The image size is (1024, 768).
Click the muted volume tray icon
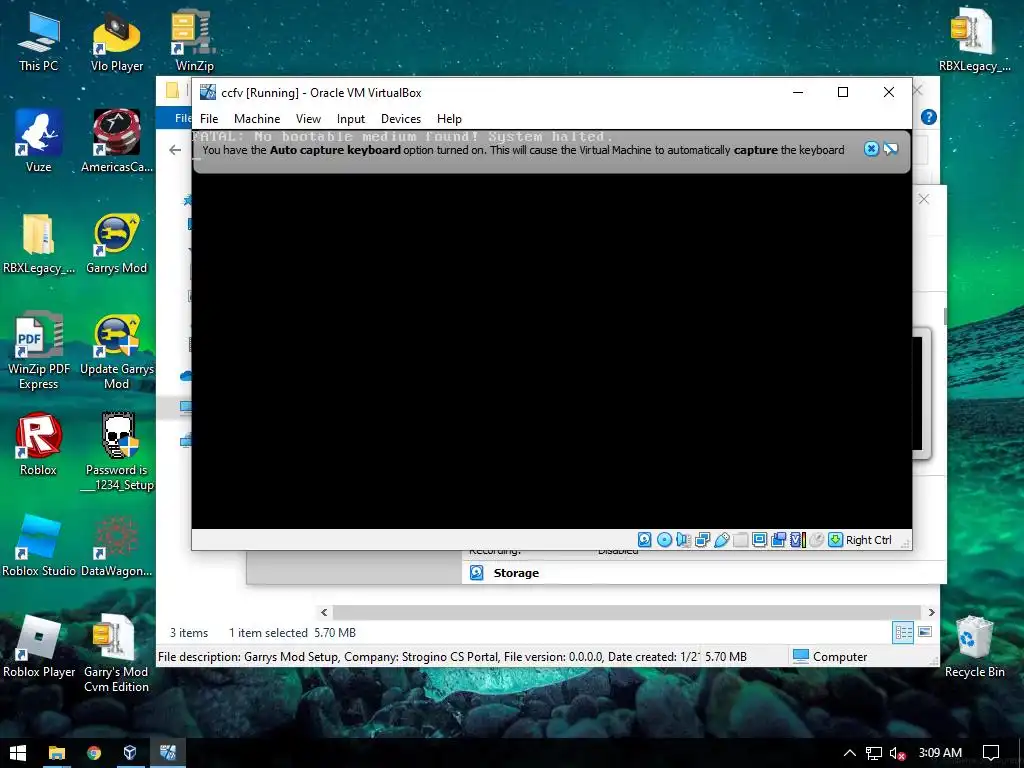coord(897,753)
